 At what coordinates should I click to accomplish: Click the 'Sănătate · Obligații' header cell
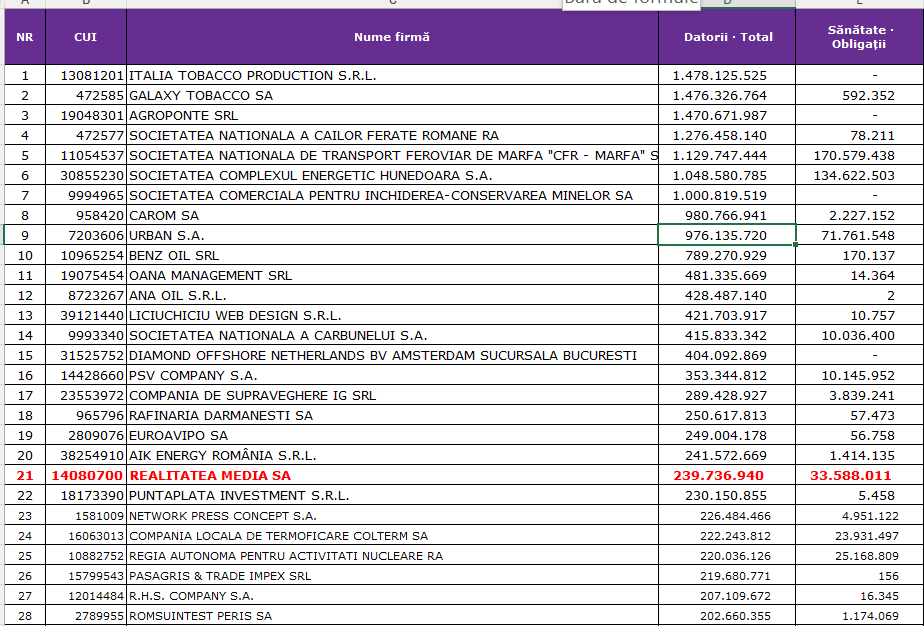859,38
